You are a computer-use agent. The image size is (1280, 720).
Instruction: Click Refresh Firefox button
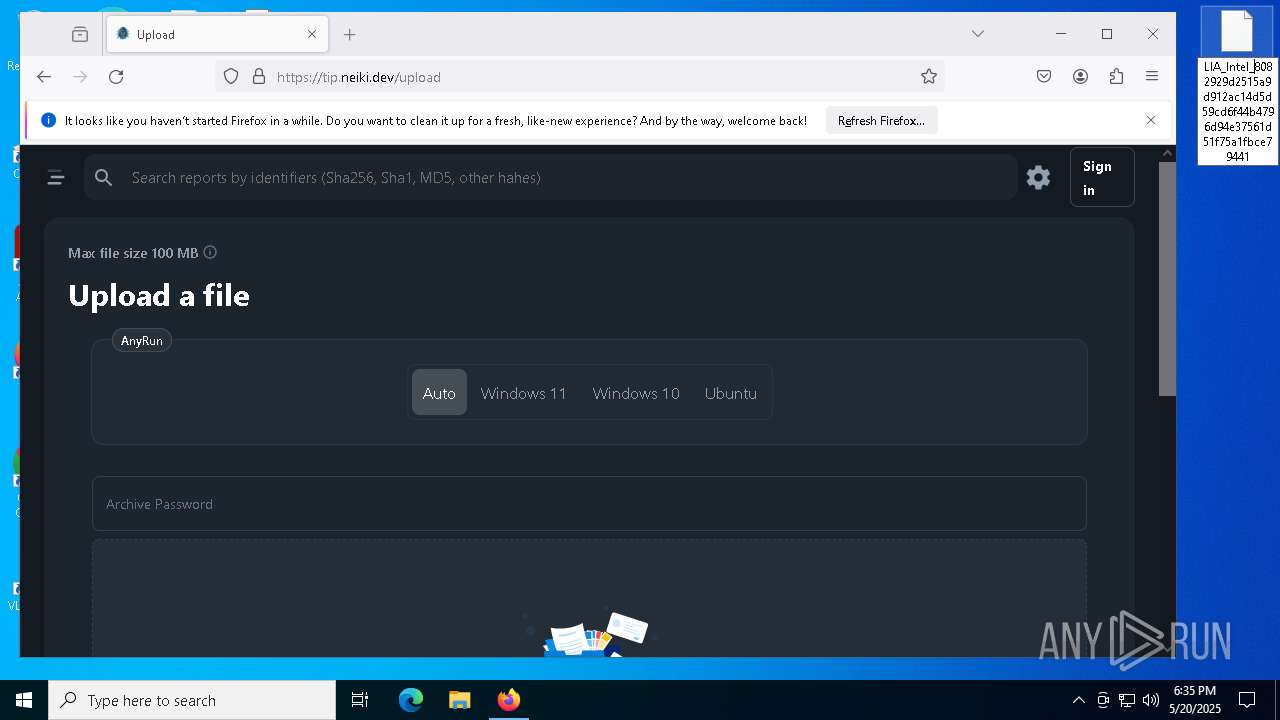point(881,120)
